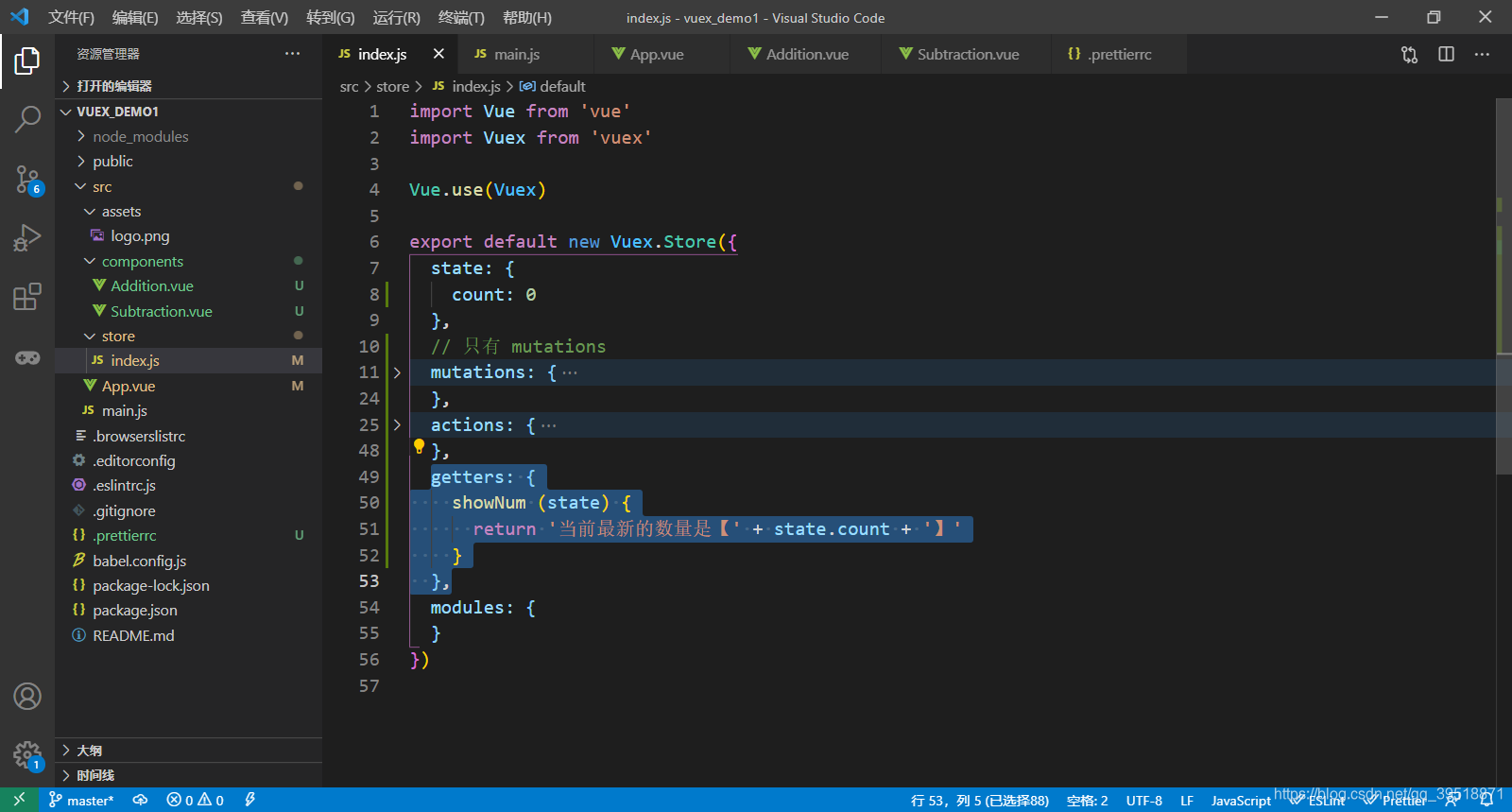Open the File menu
The width and height of the screenshot is (1512, 812).
(x=72, y=17)
